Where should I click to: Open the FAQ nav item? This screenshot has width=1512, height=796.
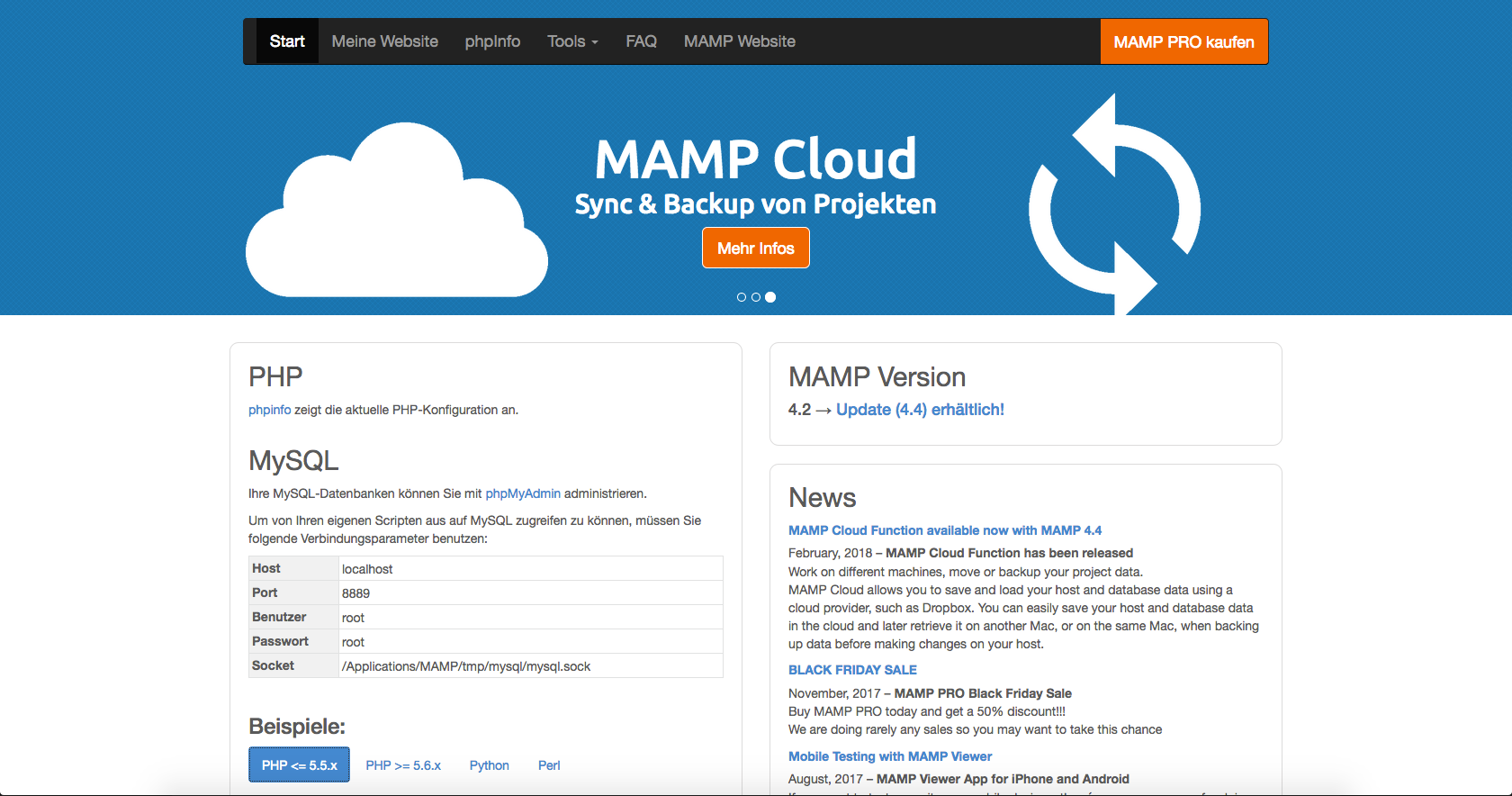641,41
